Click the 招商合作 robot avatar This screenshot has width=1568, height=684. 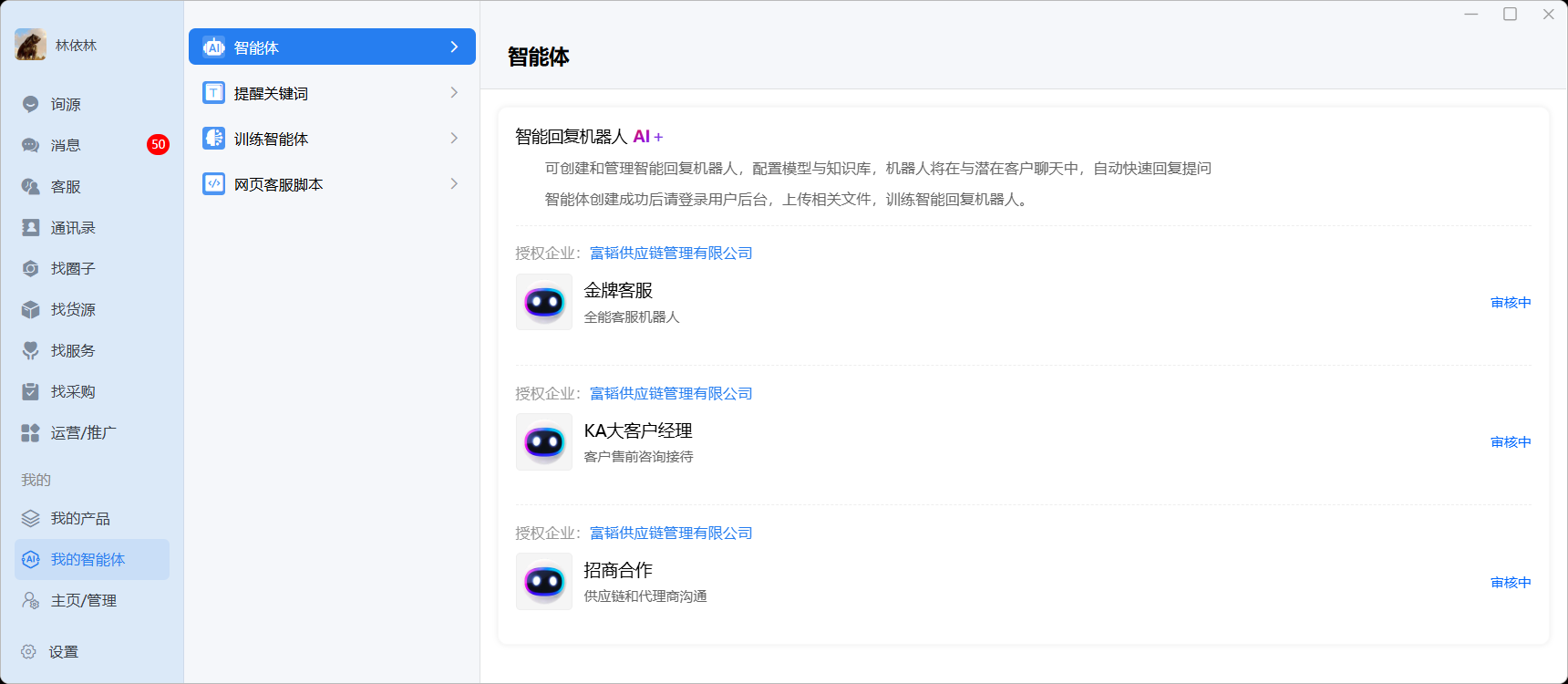(x=544, y=582)
